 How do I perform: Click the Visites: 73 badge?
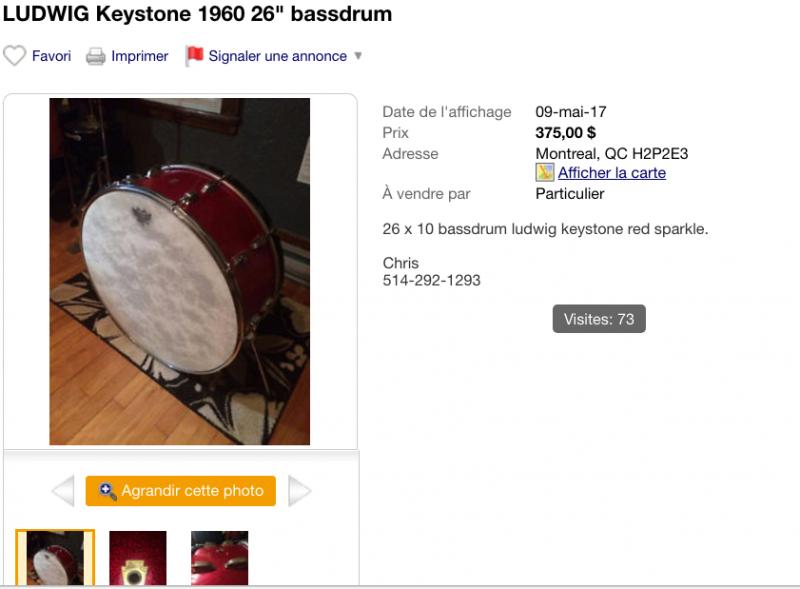point(599,319)
